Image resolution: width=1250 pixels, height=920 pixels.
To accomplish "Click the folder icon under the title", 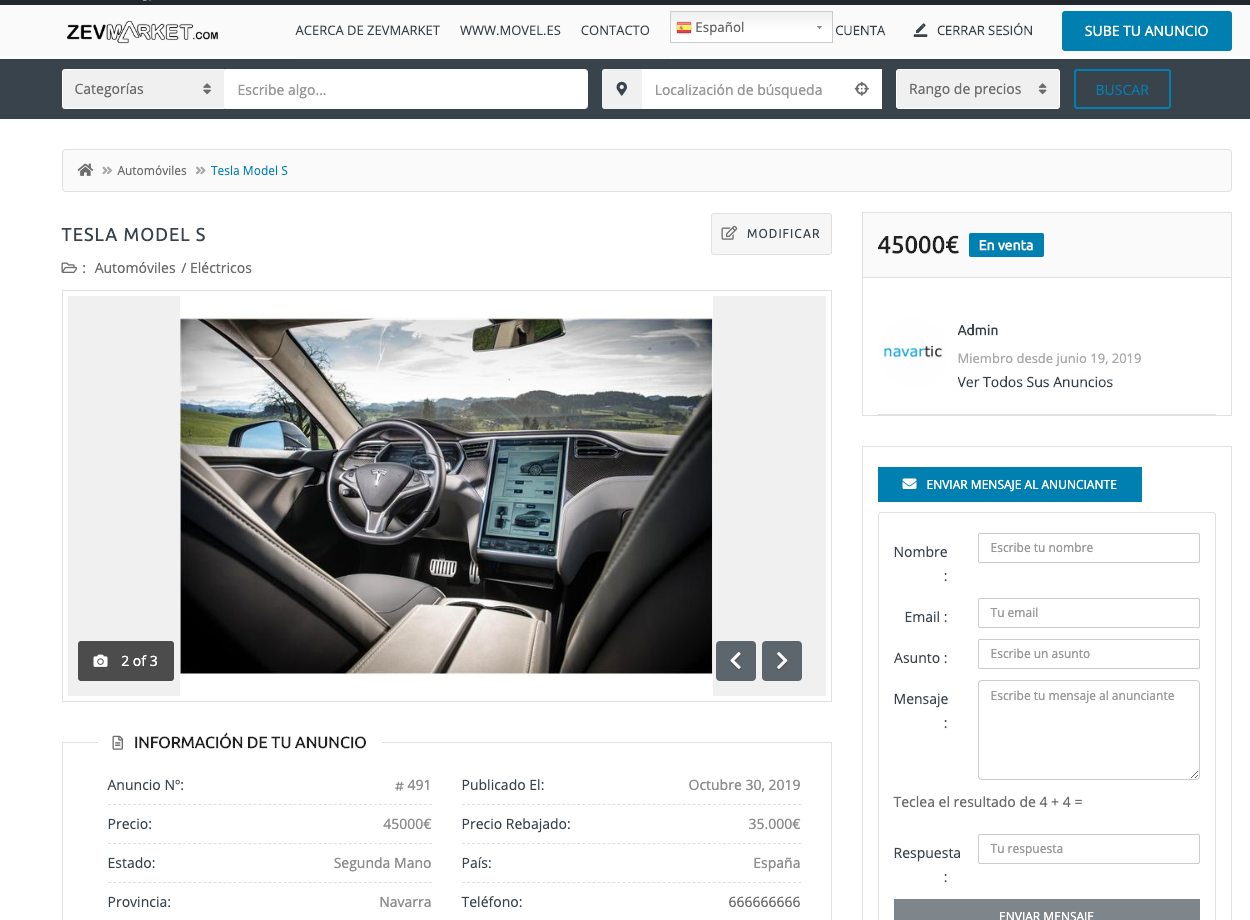I will [x=69, y=268].
